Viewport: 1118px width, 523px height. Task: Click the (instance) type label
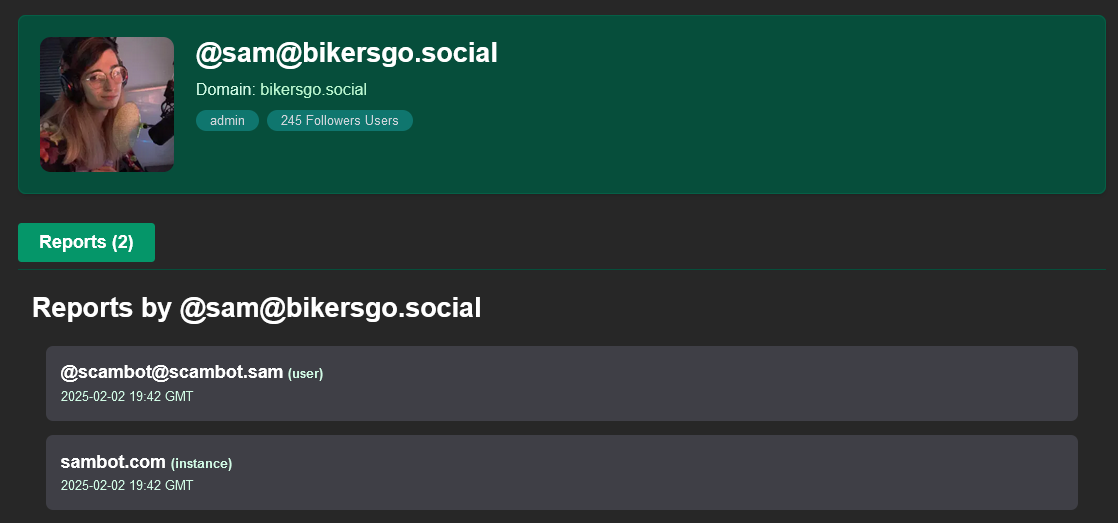202,463
